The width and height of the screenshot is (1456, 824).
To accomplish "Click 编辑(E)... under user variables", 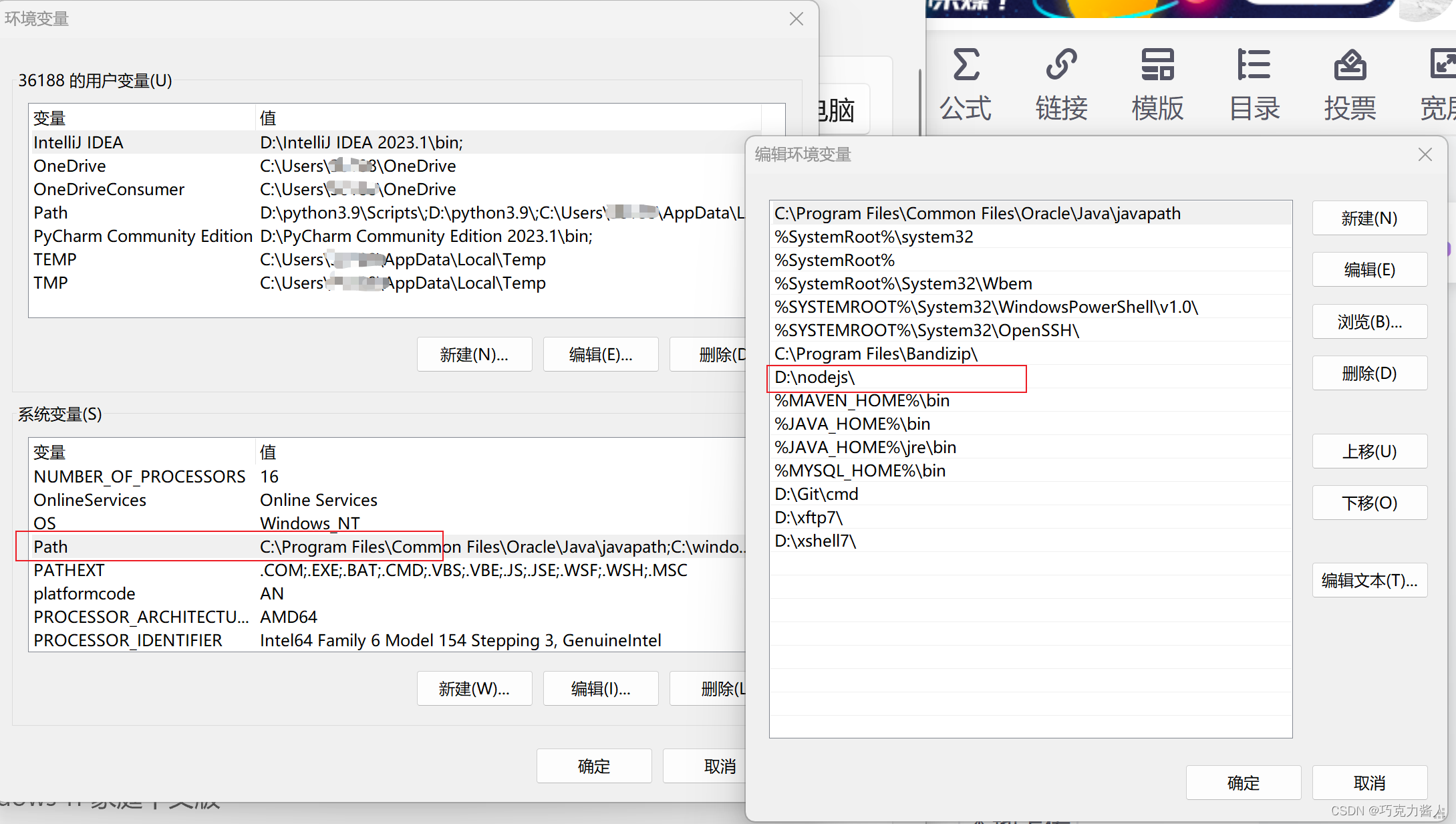I will (x=600, y=354).
